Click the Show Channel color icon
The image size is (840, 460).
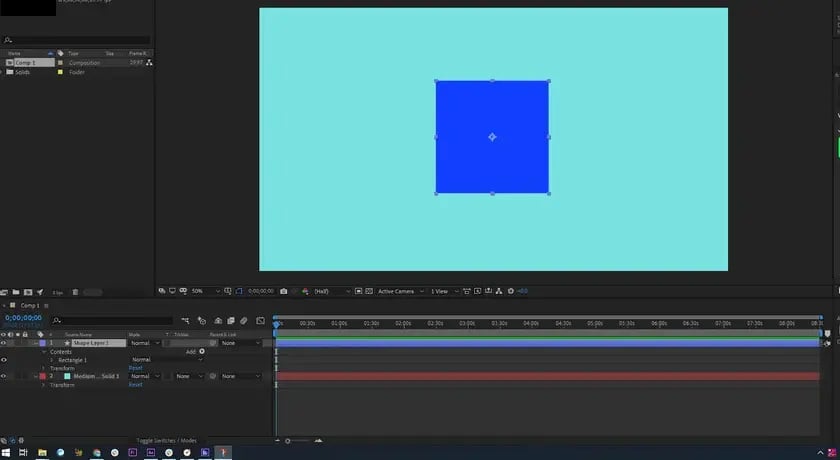[x=306, y=291]
